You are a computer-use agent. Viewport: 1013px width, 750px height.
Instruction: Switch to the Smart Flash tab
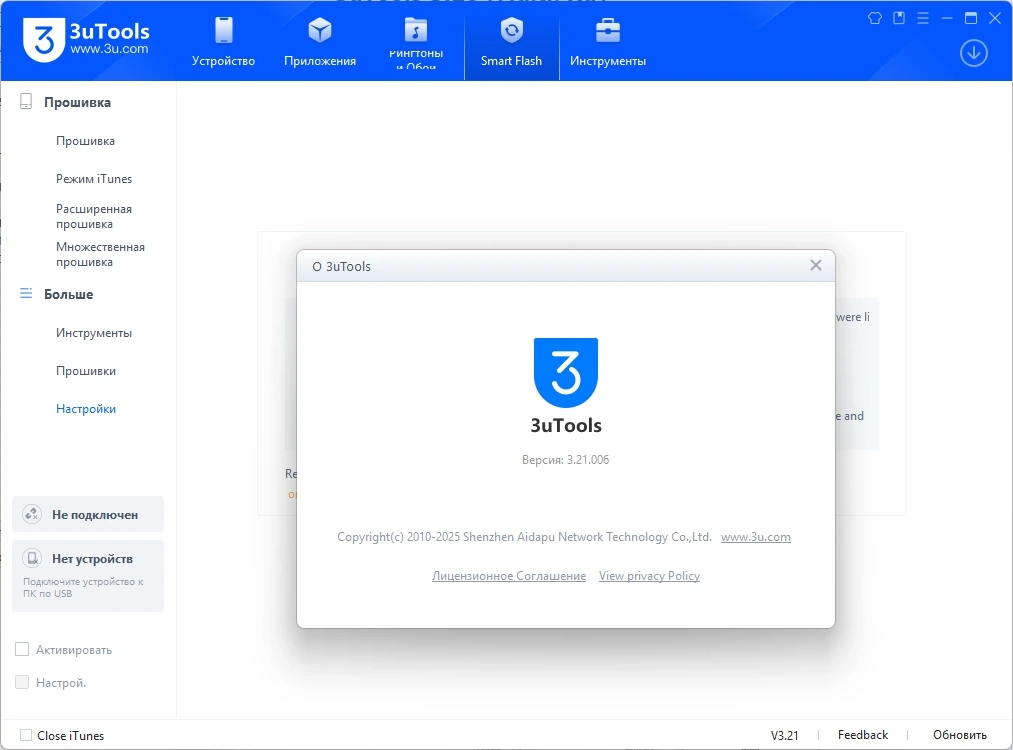(511, 41)
